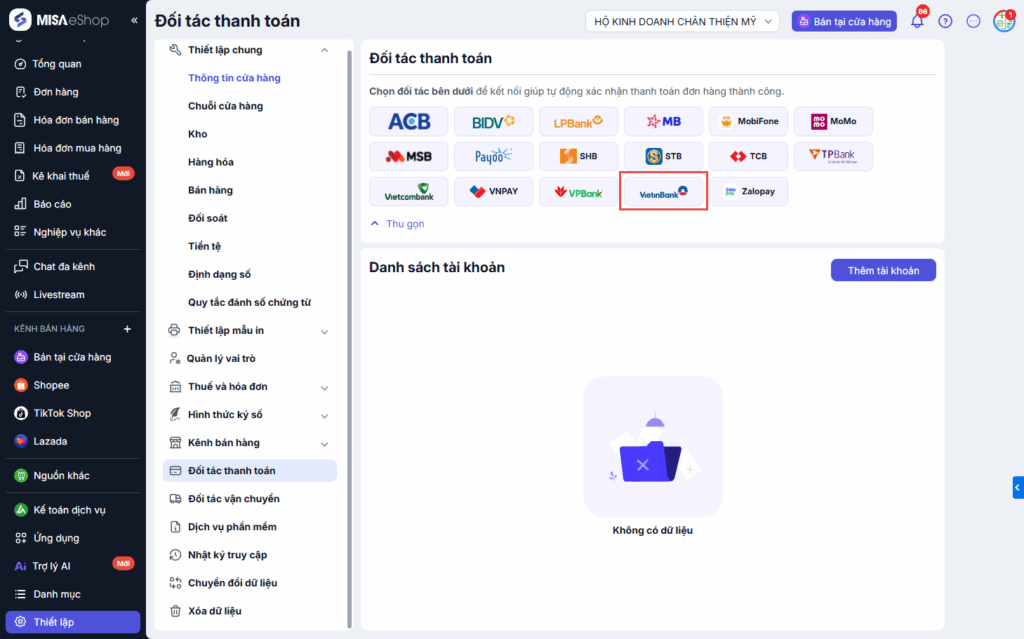Open Thông tin cửa hàng settings

234,78
